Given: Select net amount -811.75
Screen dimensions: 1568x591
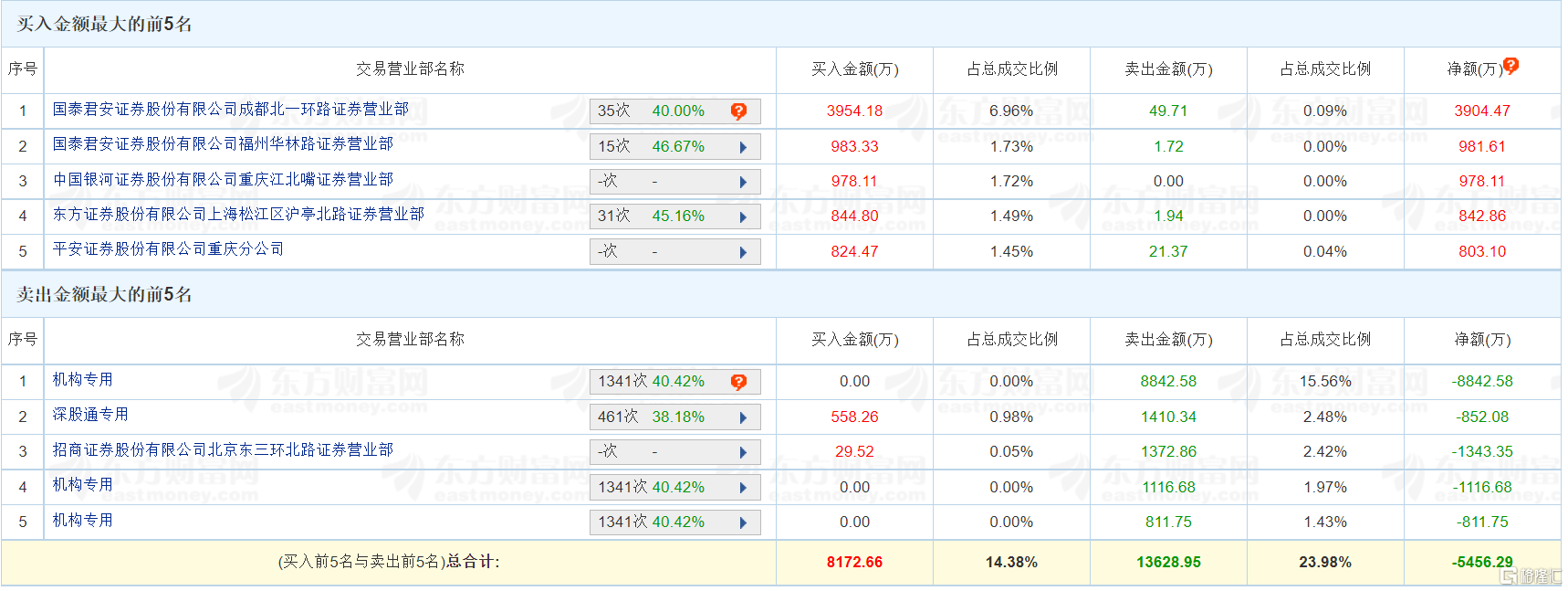Looking at the screenshot, I should tap(1482, 522).
